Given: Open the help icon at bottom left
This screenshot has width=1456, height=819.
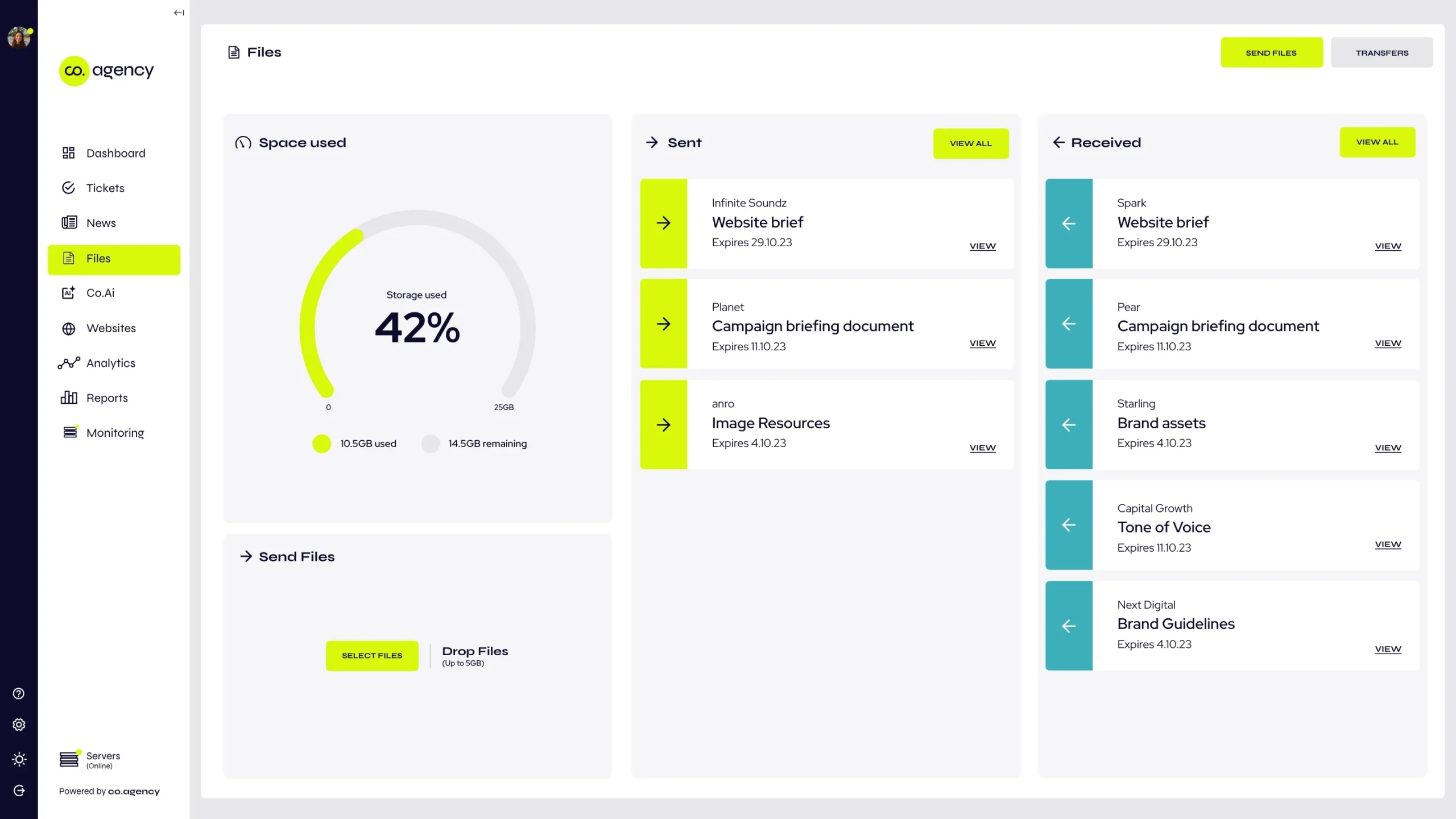Looking at the screenshot, I should (19, 693).
